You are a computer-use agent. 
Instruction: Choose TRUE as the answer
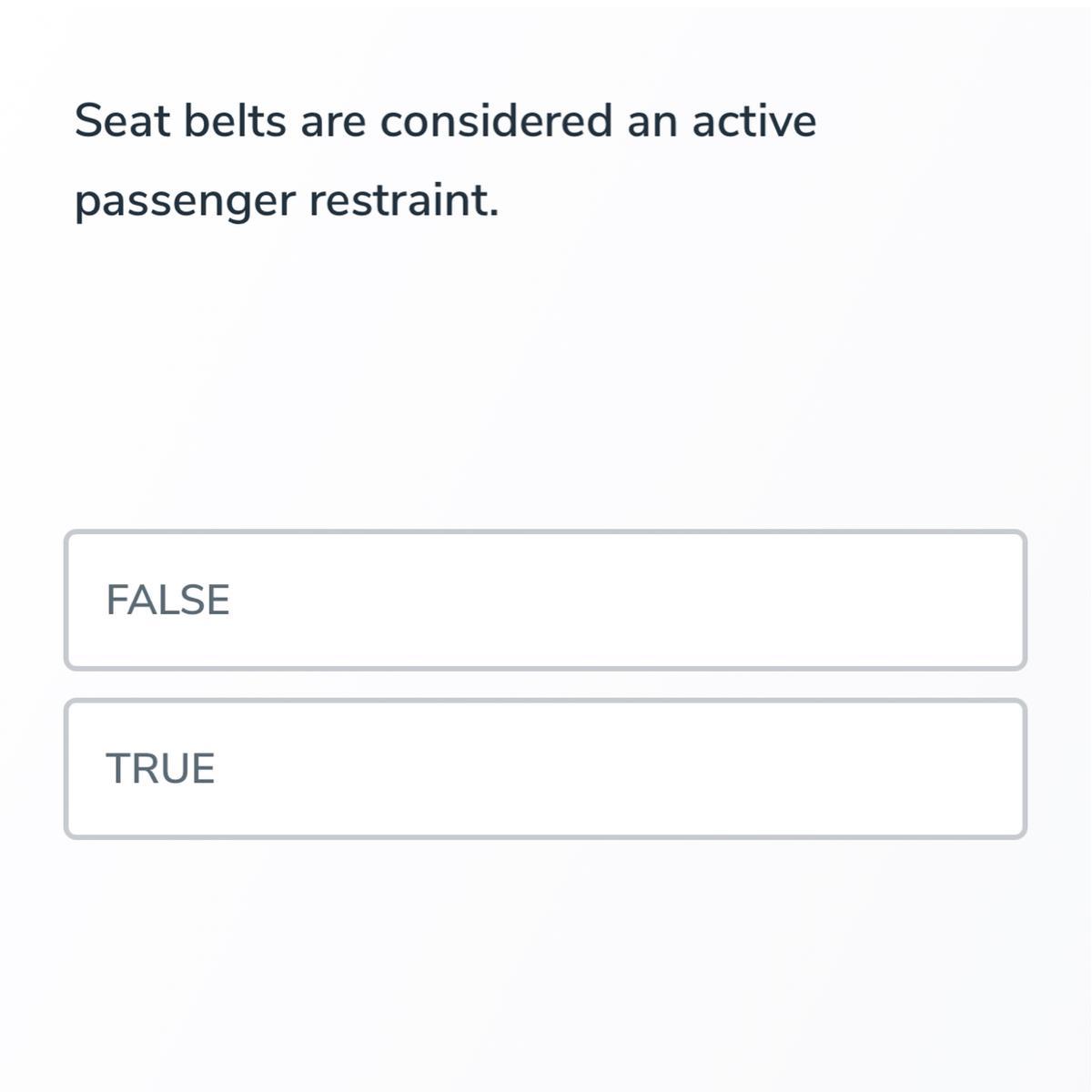[x=545, y=769]
